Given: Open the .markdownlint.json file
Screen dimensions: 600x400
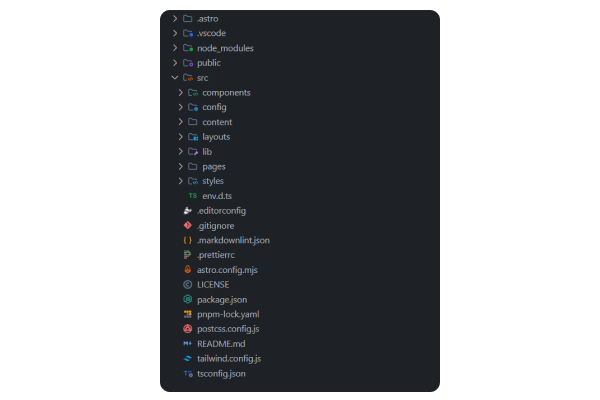Looking at the screenshot, I should pos(233,240).
